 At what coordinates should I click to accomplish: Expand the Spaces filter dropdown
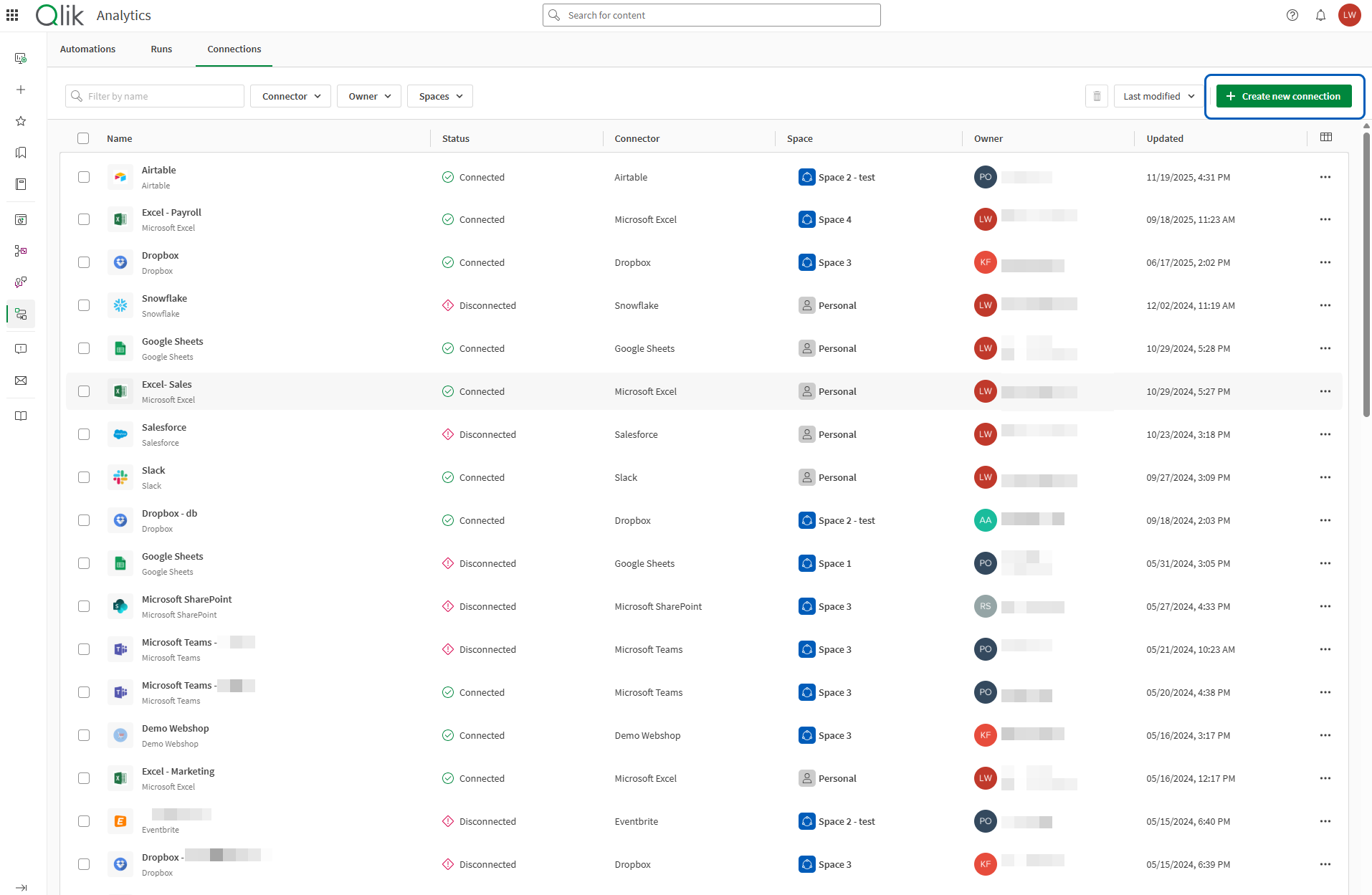point(440,96)
